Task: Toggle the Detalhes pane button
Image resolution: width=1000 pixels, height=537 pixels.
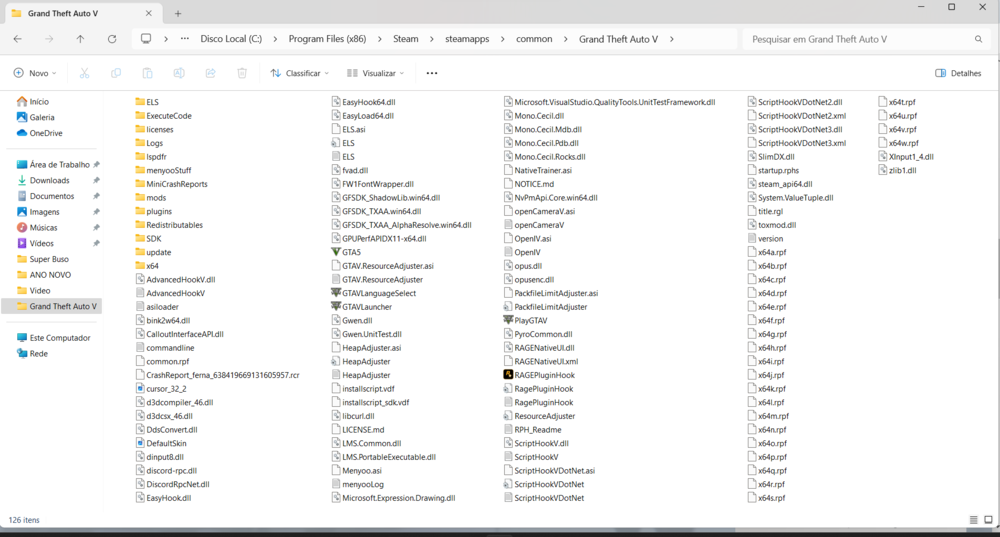Action: [x=958, y=73]
